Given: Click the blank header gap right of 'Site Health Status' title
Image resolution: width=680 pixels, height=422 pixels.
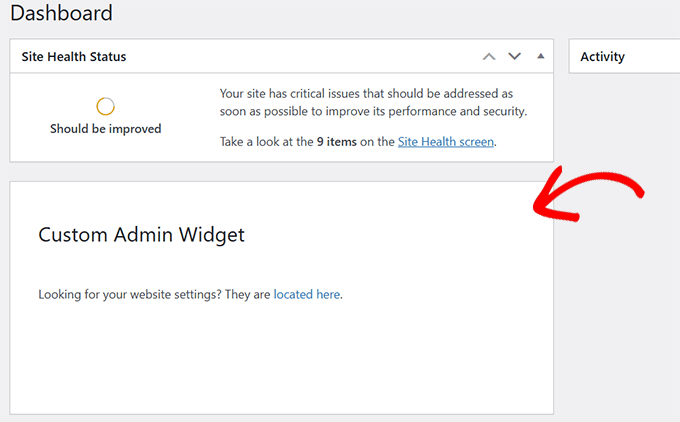Looking at the screenshot, I should pos(300,57).
